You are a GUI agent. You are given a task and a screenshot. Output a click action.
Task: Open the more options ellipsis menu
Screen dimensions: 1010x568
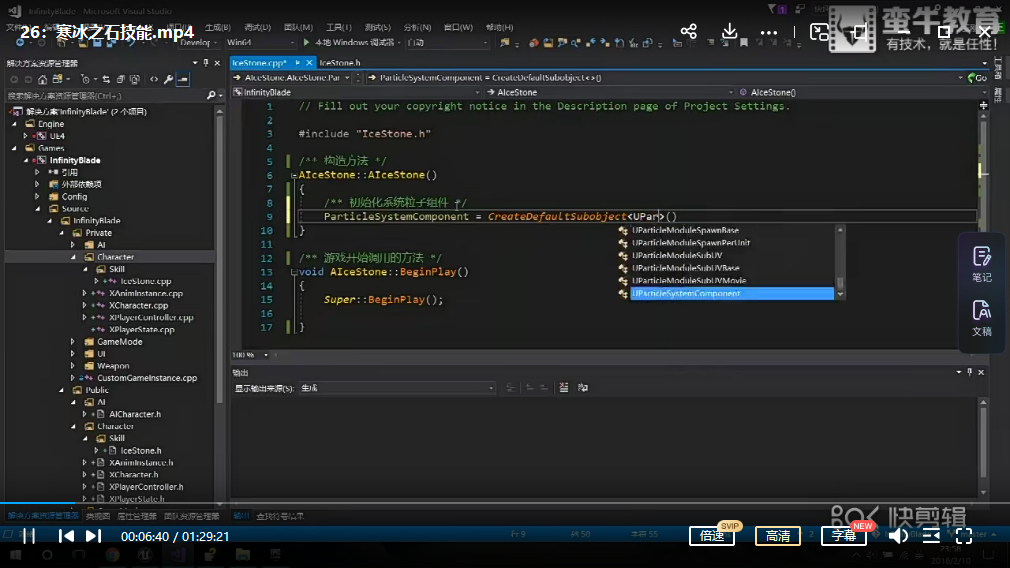coord(769,32)
